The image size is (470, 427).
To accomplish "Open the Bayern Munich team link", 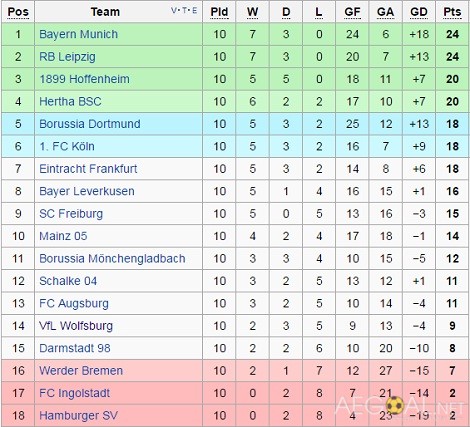I will coord(78,34).
